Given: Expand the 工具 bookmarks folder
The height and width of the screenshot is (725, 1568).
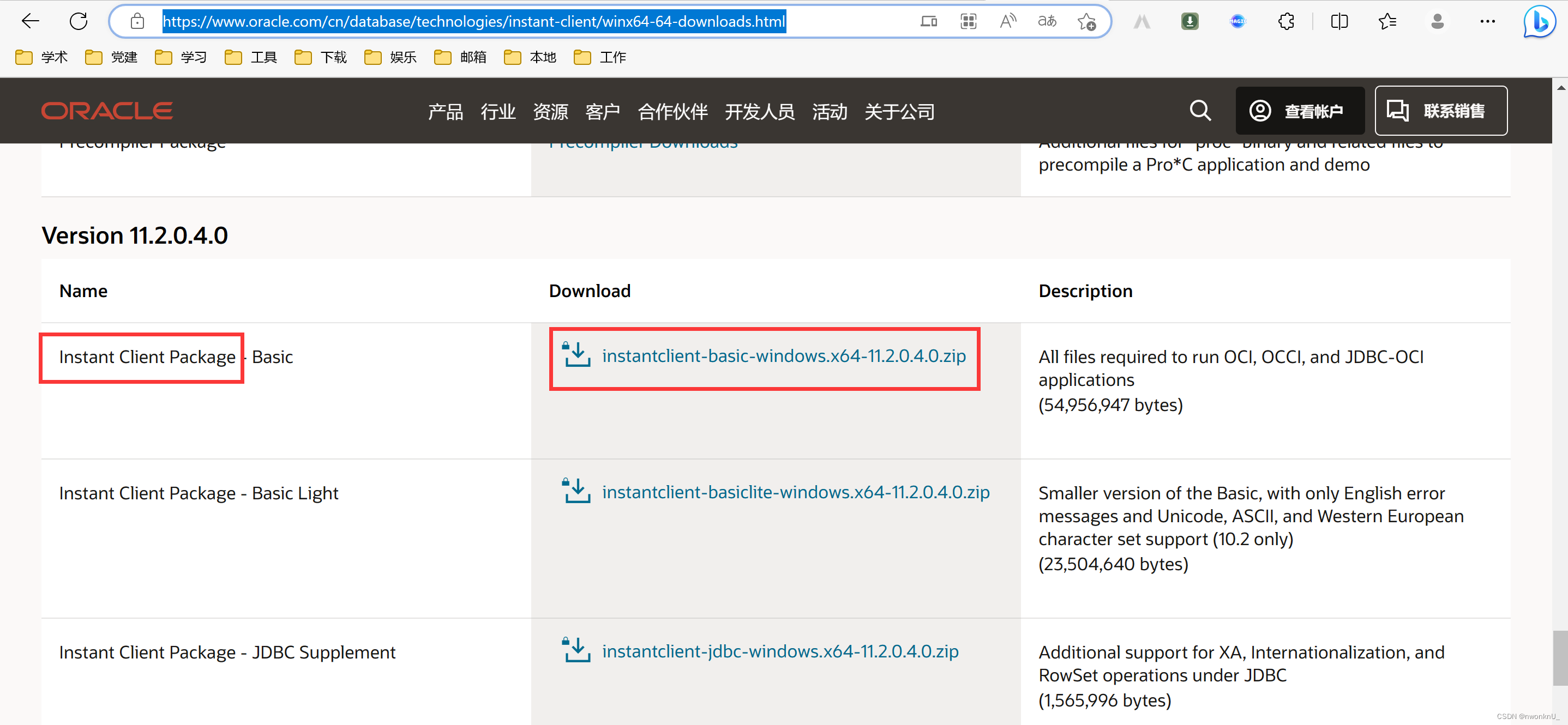Looking at the screenshot, I should (251, 57).
